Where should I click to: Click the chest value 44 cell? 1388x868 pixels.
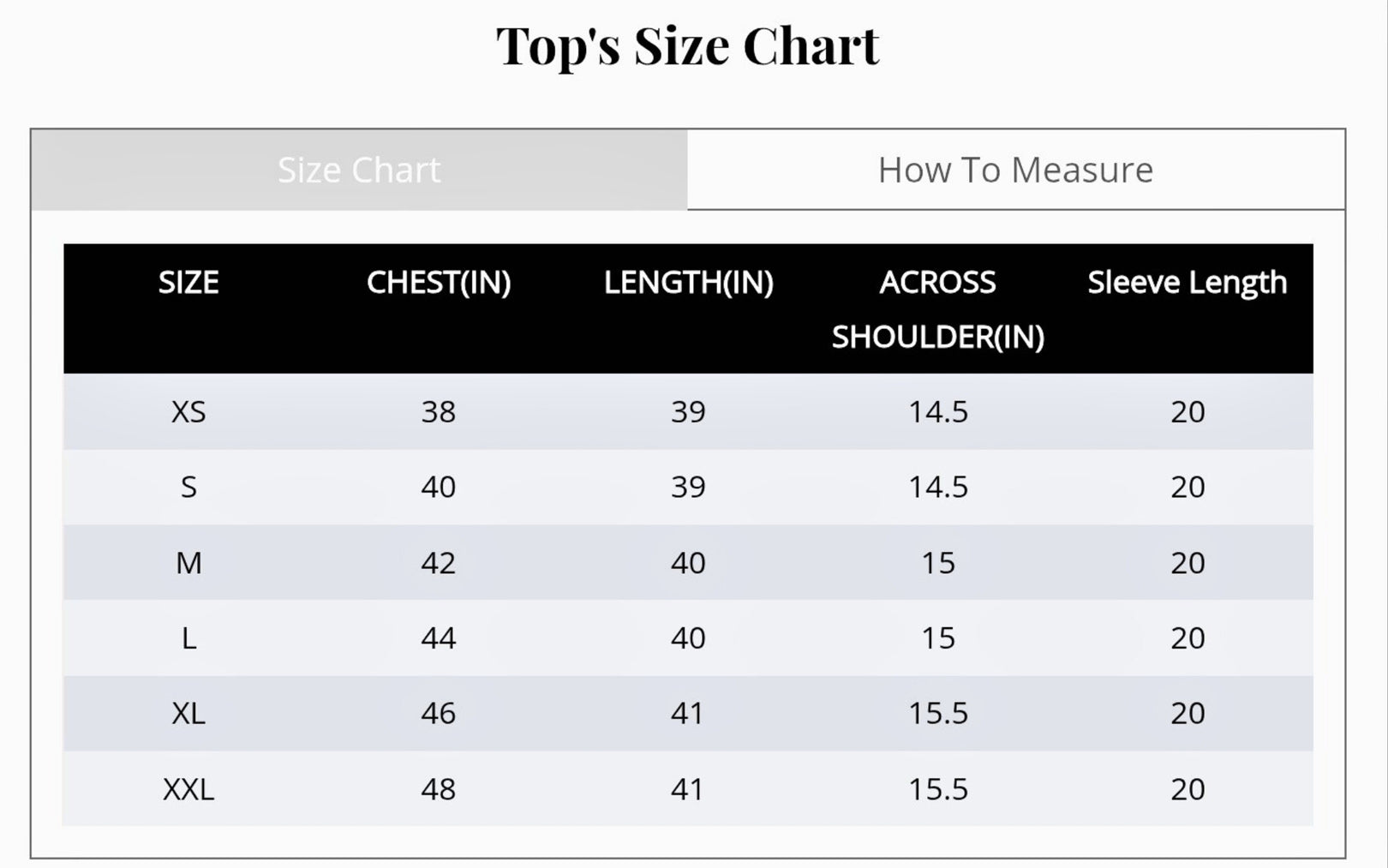(439, 638)
